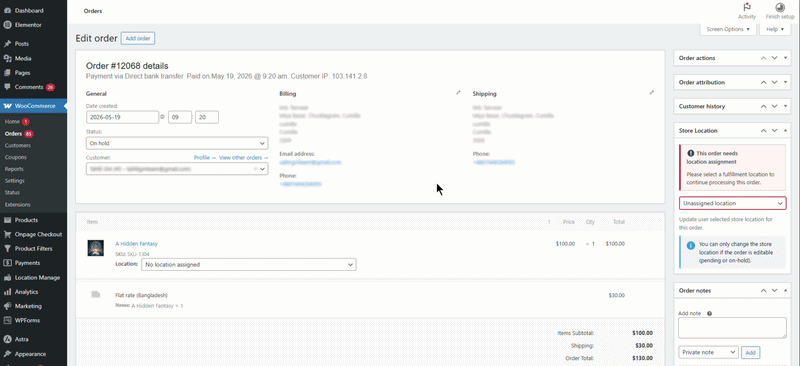Image resolution: width=800 pixels, height=366 pixels.
Task: Click the blue info icon in Store Location
Action: (x=691, y=246)
